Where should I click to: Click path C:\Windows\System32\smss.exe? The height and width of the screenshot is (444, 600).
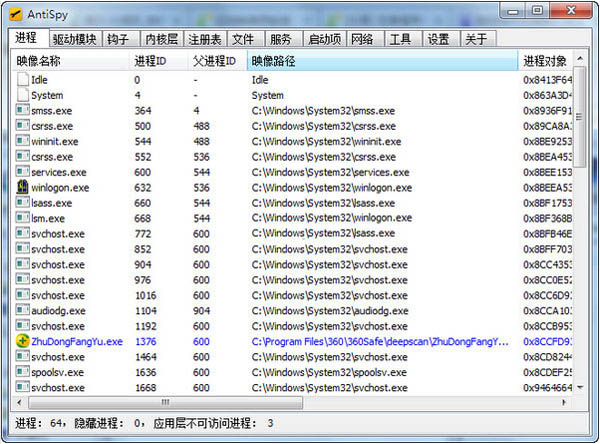click(x=323, y=111)
